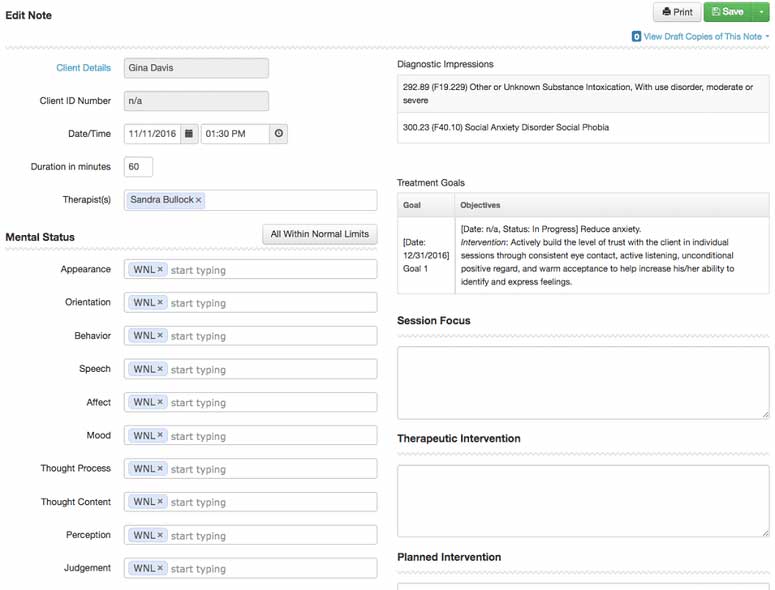Click into the Therapeutic Intervention text area
Viewport: 775px width, 590px height.
pos(583,500)
